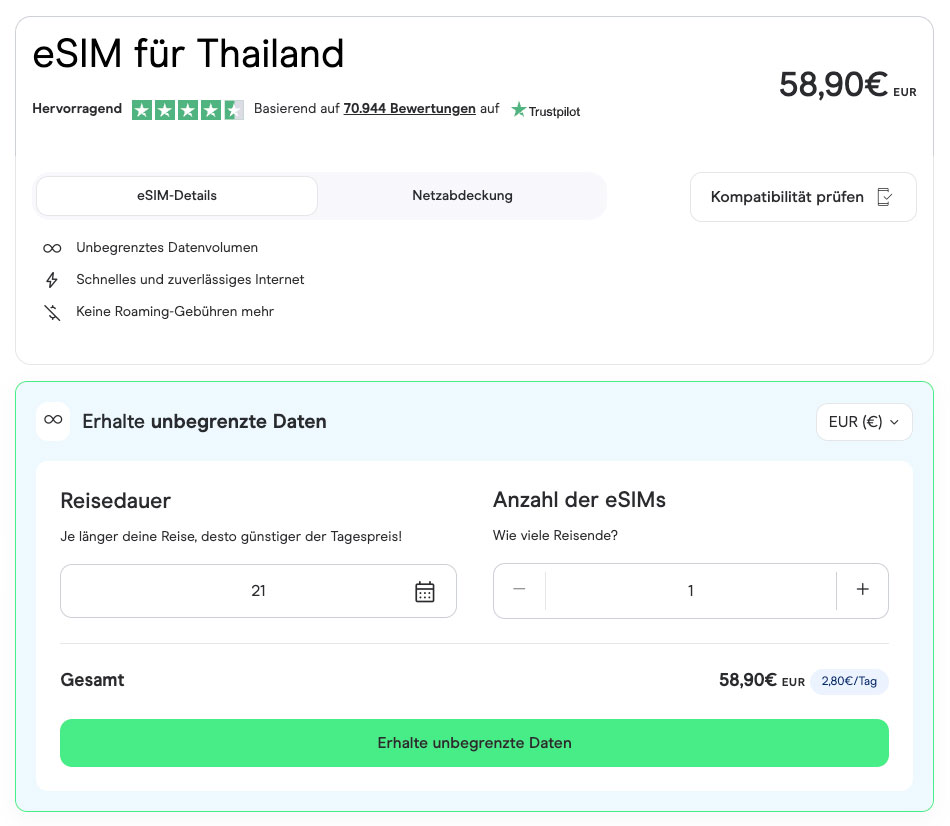Click the eSIM für Thailand heading

point(188,54)
